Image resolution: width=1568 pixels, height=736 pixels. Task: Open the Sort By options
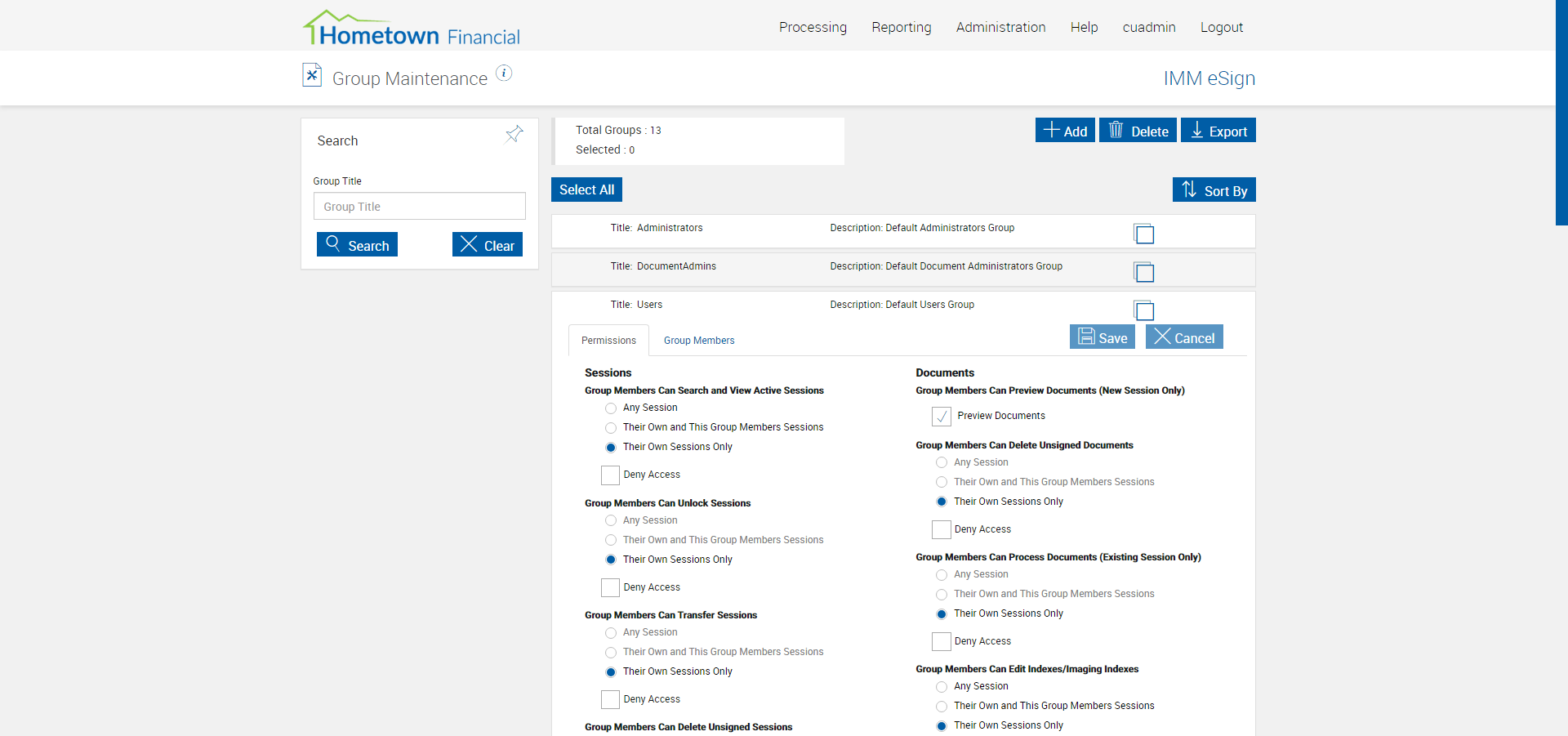(x=1214, y=190)
